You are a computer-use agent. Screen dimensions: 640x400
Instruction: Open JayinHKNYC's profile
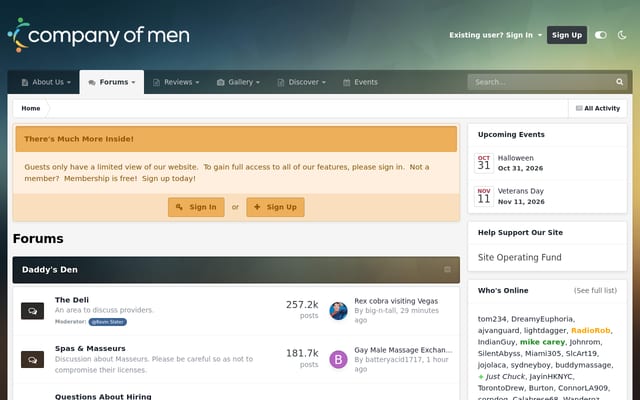pos(551,376)
